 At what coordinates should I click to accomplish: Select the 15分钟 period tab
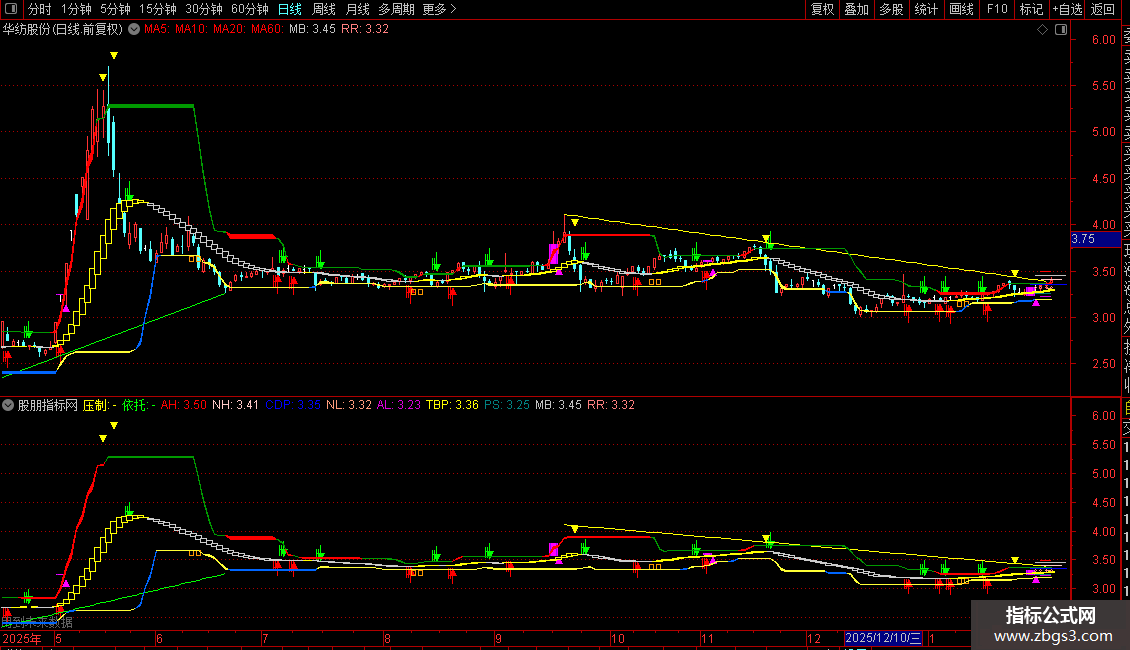(157, 9)
